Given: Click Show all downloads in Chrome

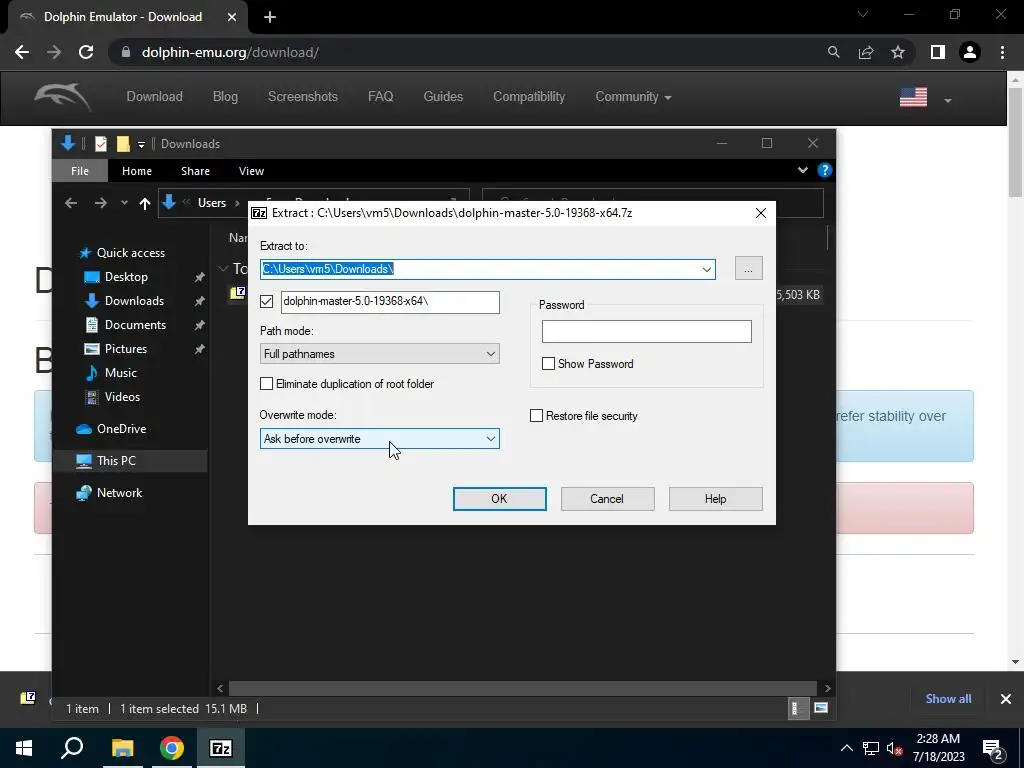Looking at the screenshot, I should (948, 699).
